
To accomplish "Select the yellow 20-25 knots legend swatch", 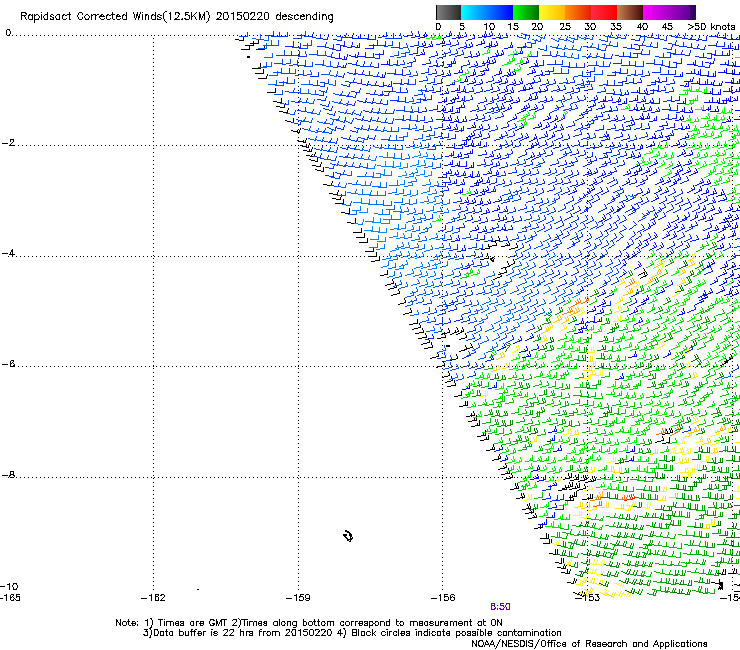I will 552,12.
